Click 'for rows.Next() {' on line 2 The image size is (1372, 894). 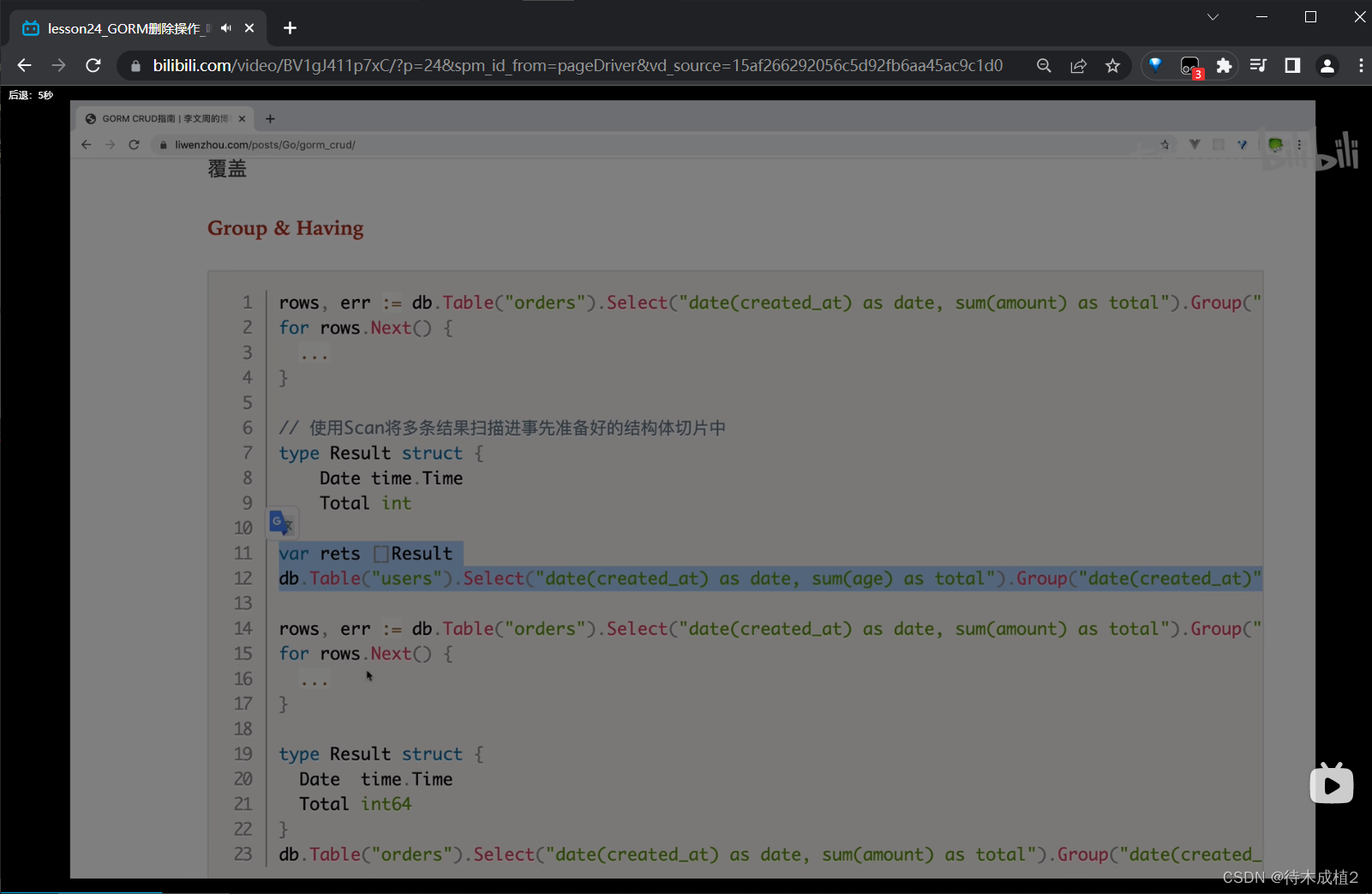pyautogui.click(x=366, y=327)
